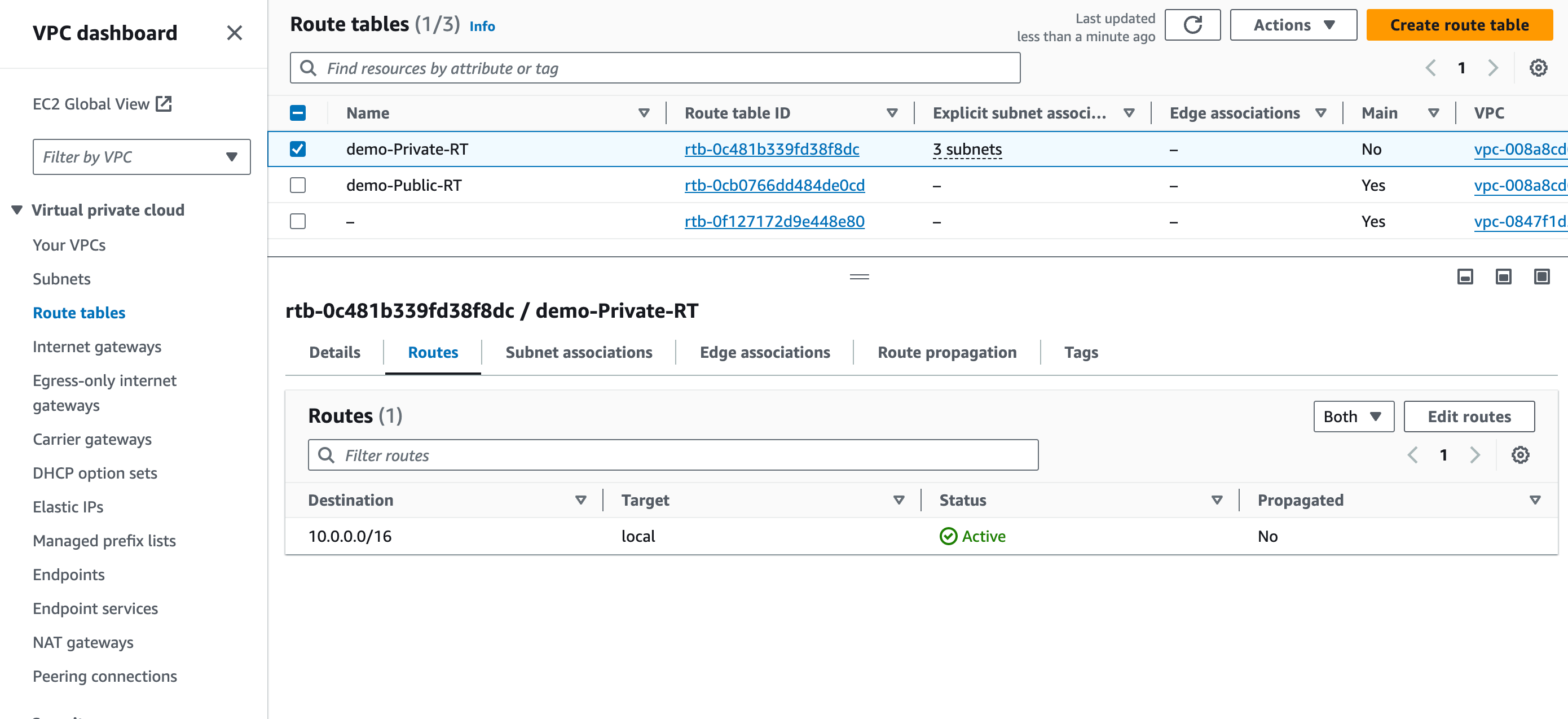The width and height of the screenshot is (1568, 719).
Task: Go to Your VPCs in sidebar
Action: [x=69, y=245]
